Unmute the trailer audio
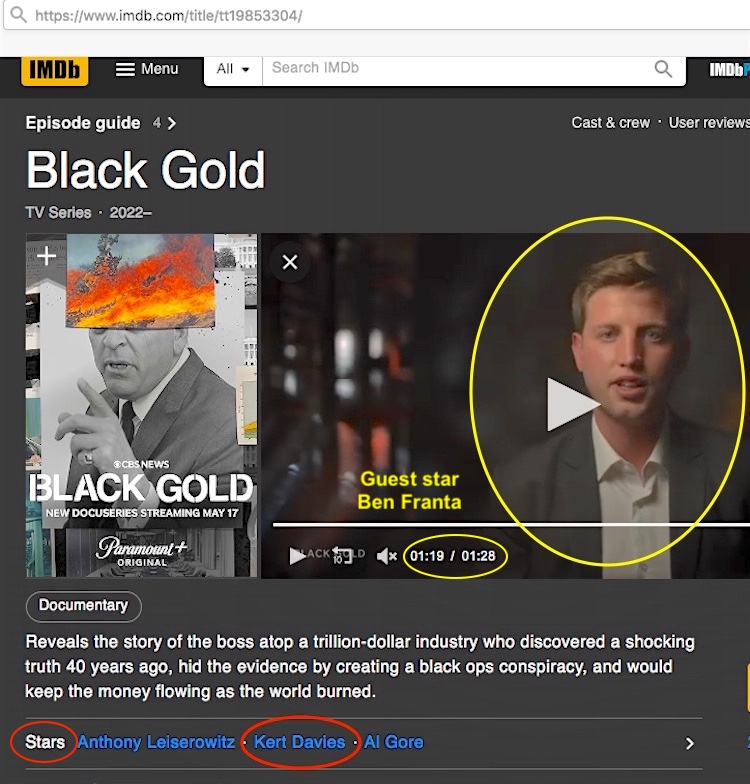Image resolution: width=750 pixels, height=784 pixels. [x=386, y=556]
